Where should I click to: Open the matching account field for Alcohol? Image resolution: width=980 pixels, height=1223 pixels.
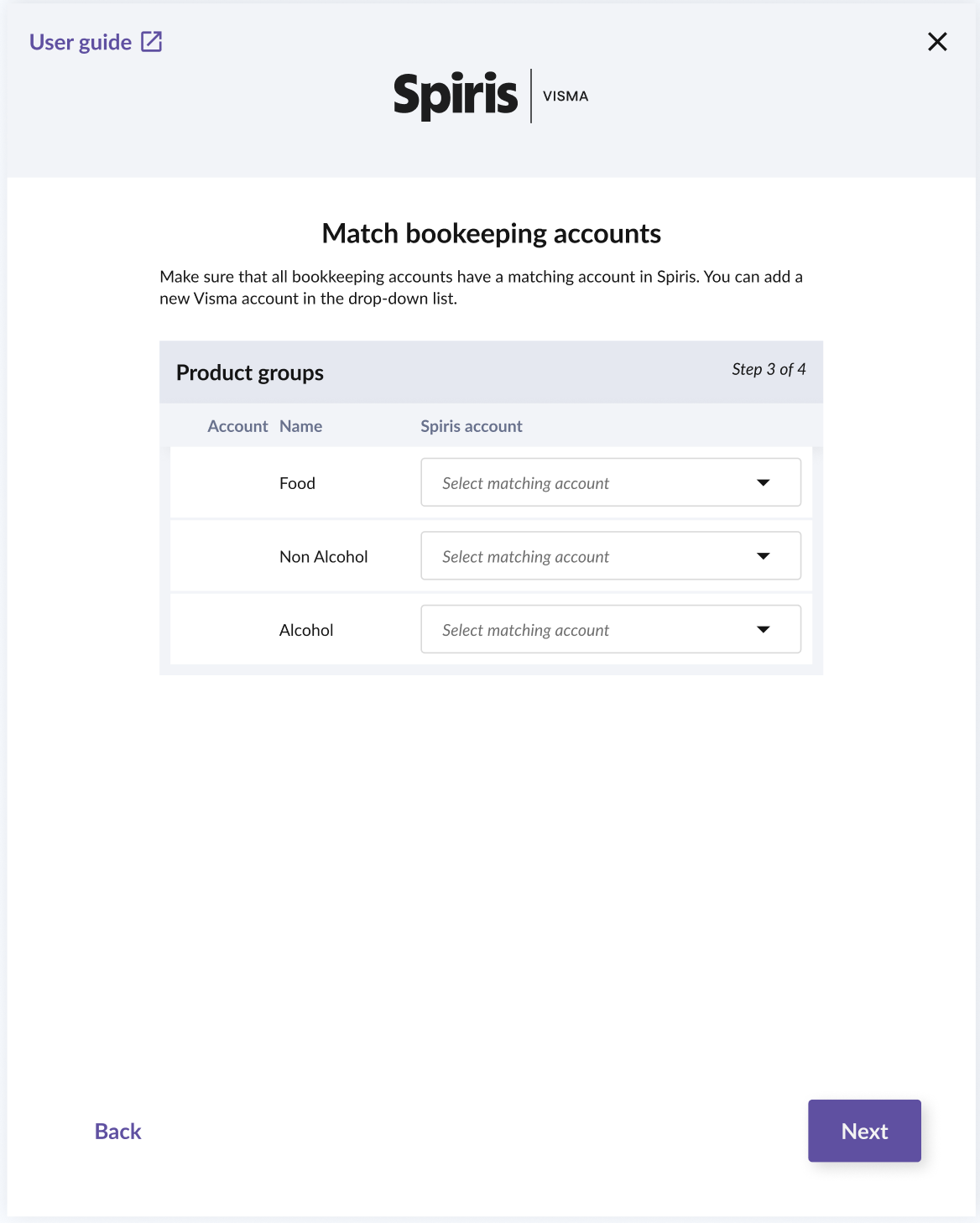point(587,630)
